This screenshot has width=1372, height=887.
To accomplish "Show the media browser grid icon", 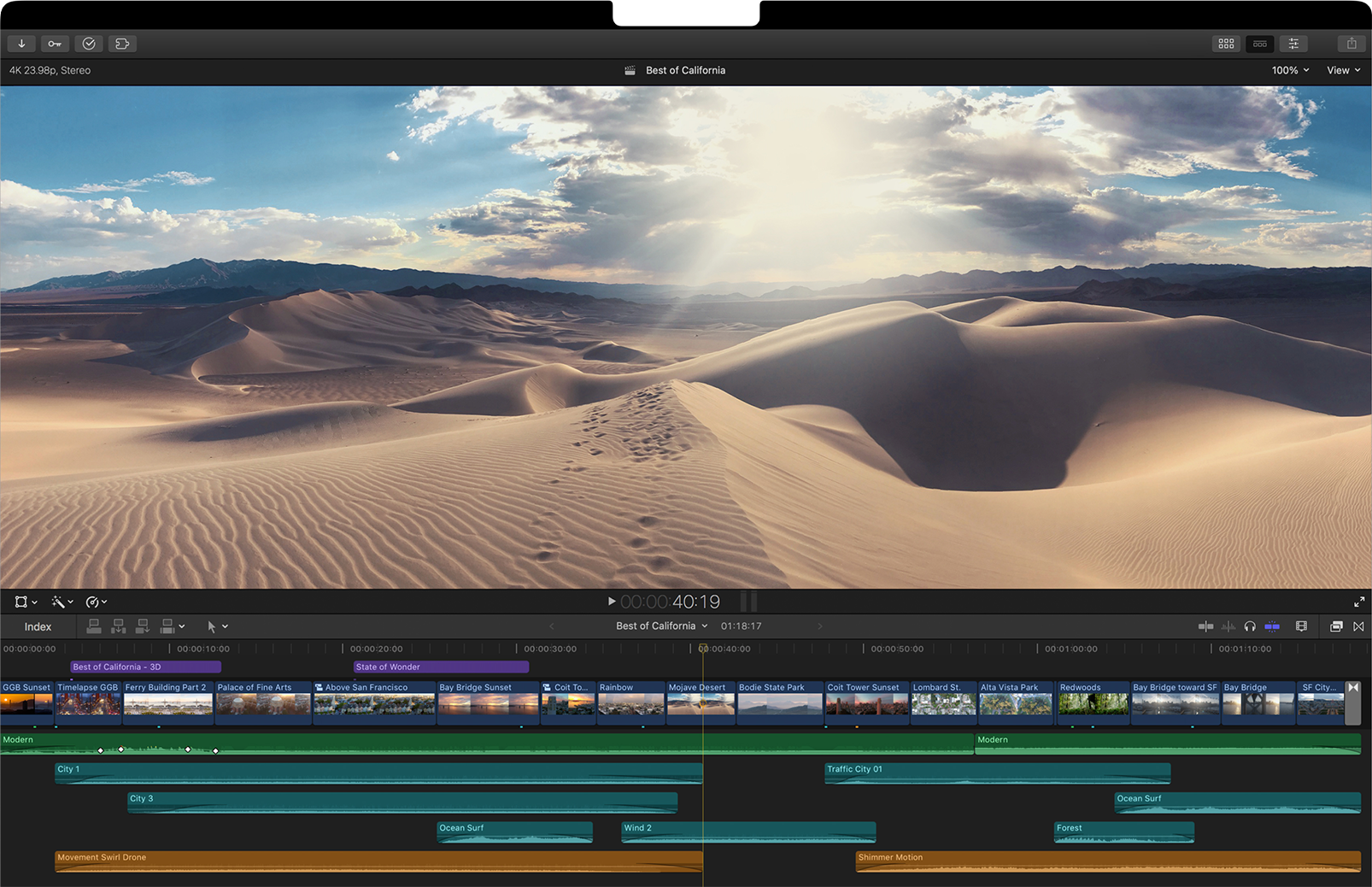I will (1226, 44).
